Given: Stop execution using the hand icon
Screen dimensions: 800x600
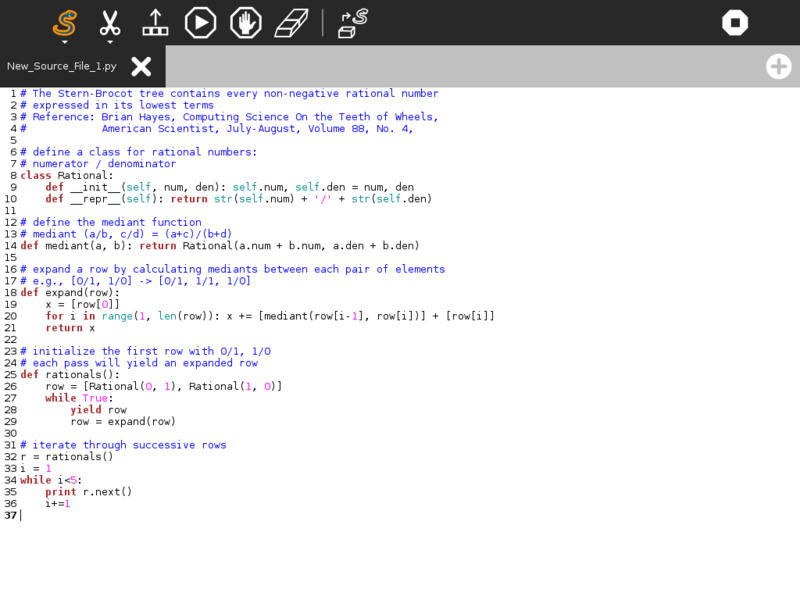Looking at the screenshot, I should tap(246, 22).
